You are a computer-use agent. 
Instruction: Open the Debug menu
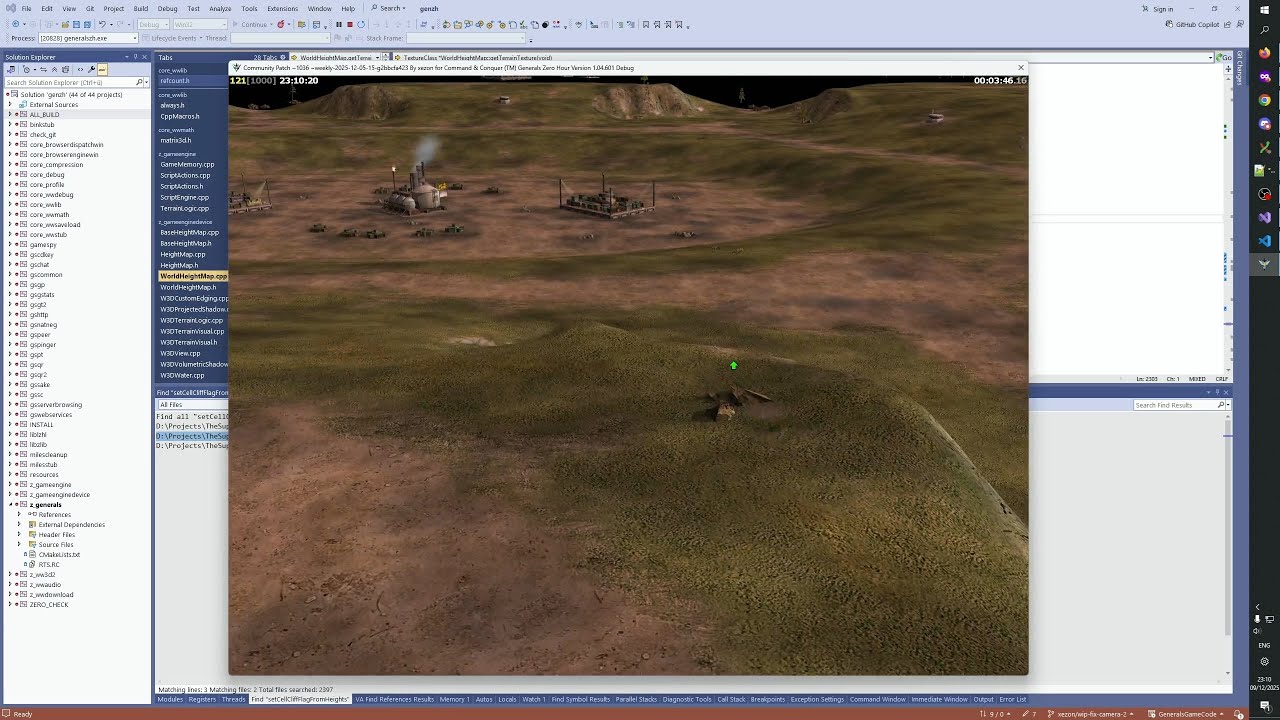167,8
